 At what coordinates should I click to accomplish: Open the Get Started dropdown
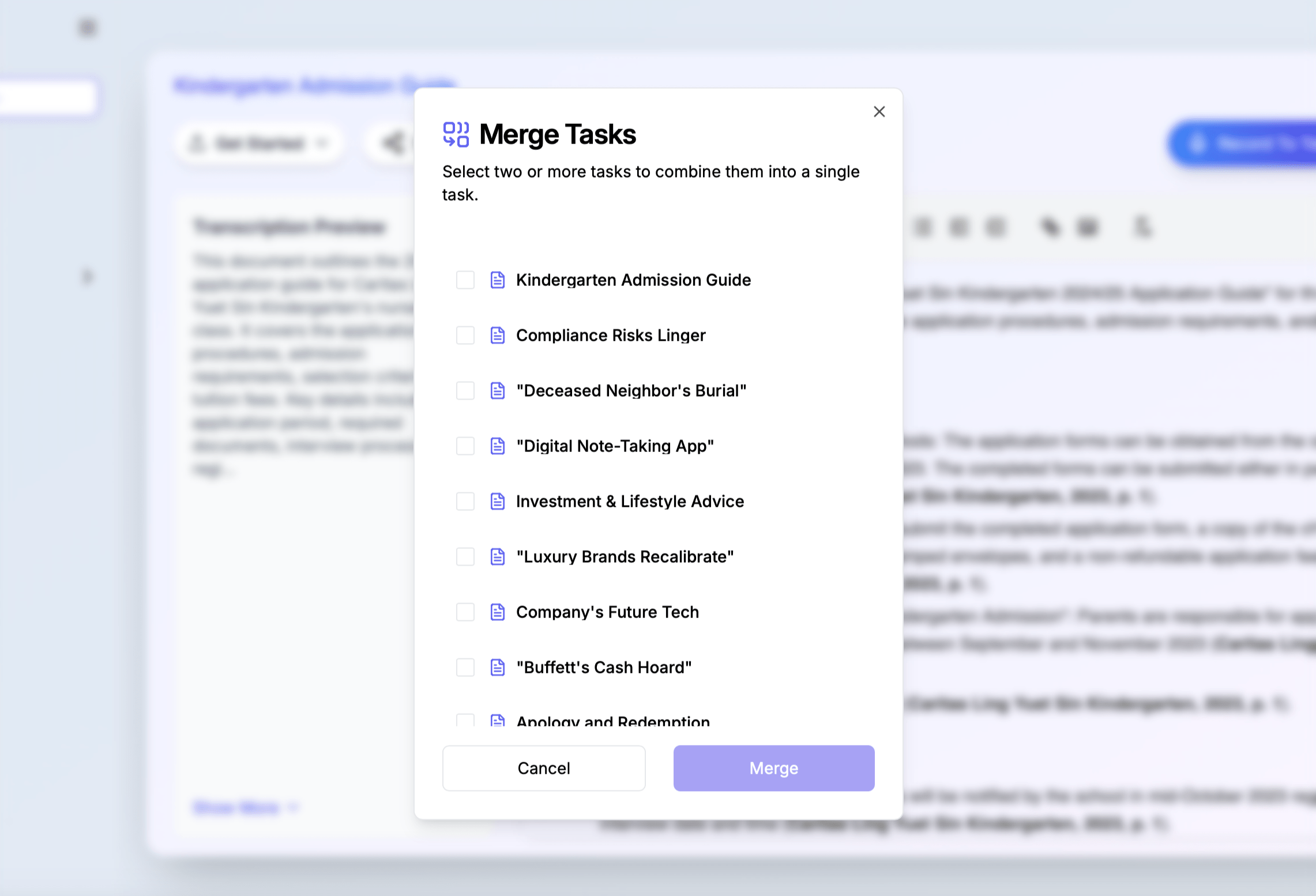[258, 143]
